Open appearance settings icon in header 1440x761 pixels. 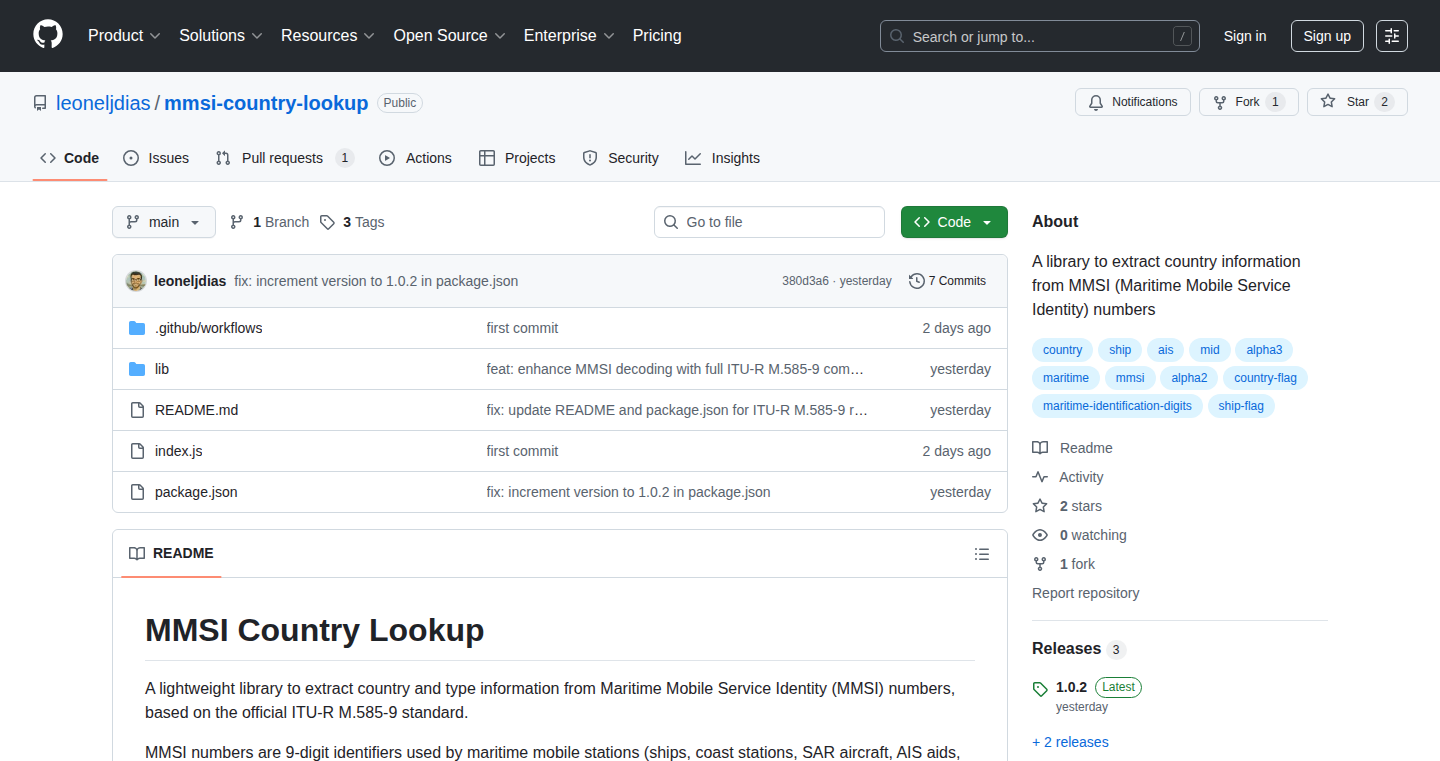(x=1392, y=36)
